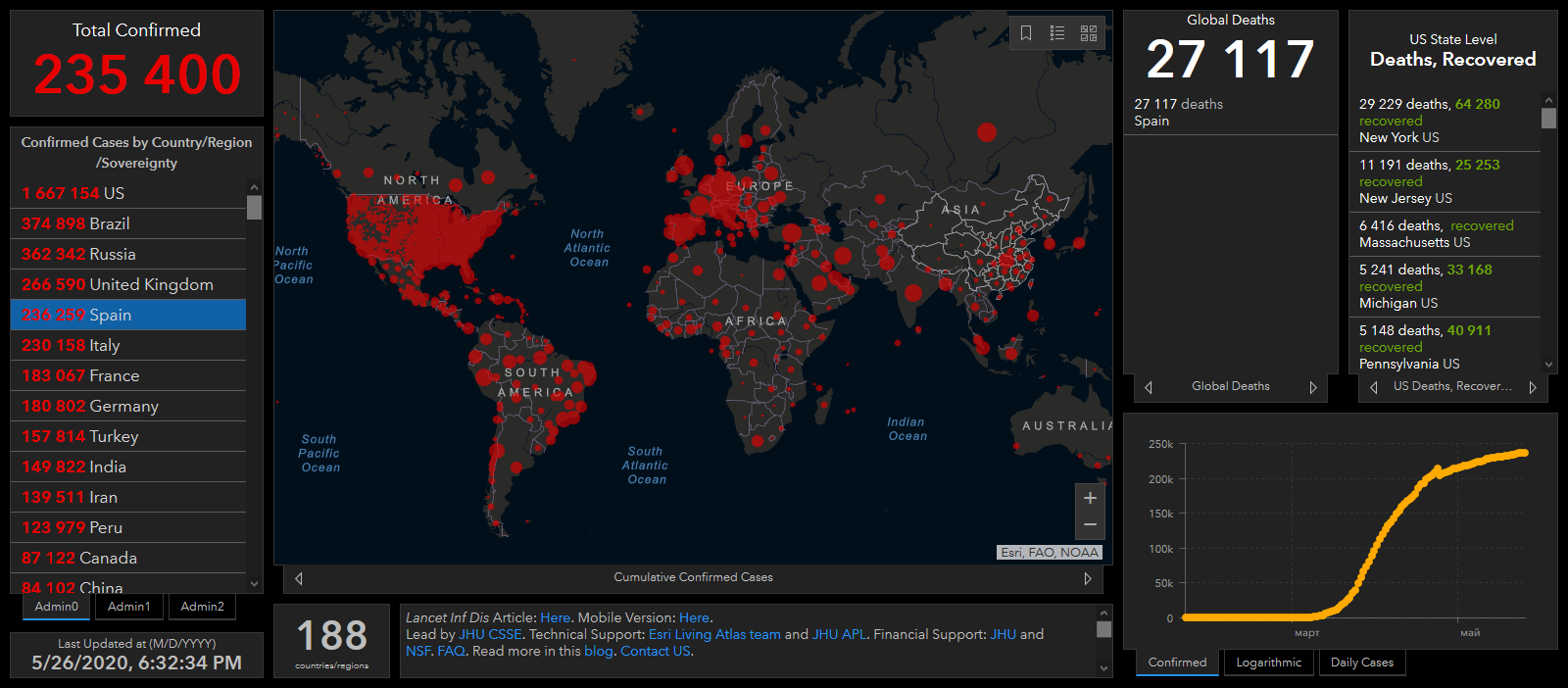This screenshot has width=1568, height=688.
Task: Open the Contact US link
Action: 656,651
